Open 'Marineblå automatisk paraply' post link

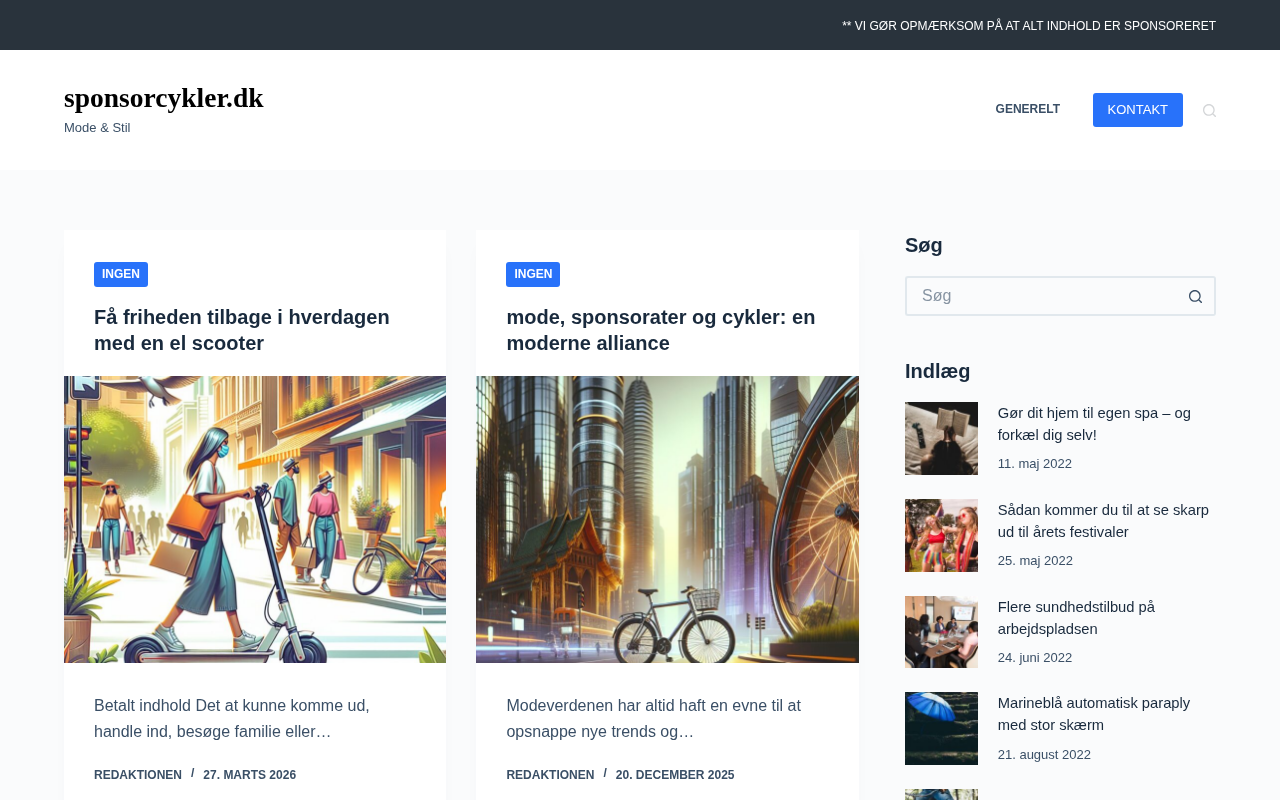tap(1094, 714)
